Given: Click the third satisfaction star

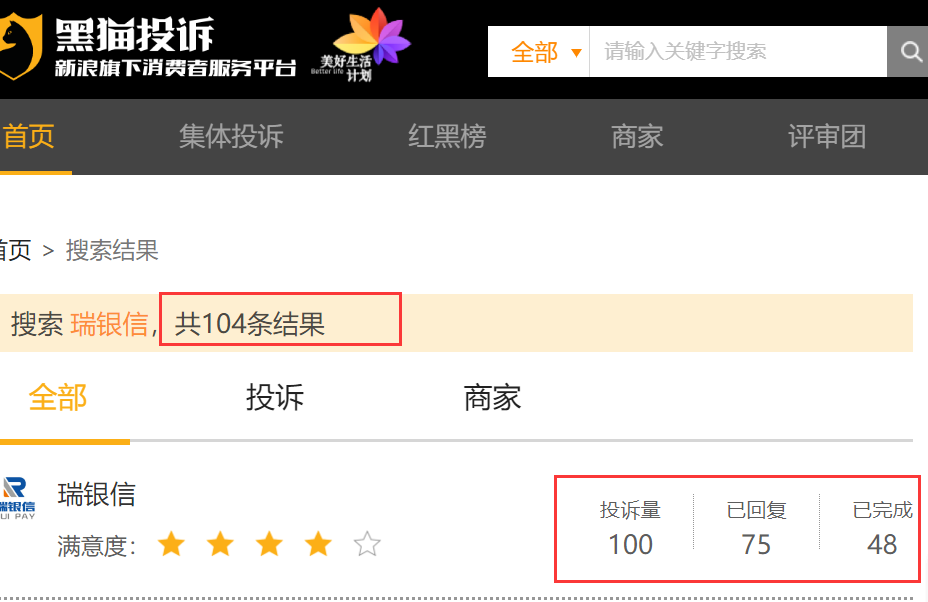Looking at the screenshot, I should click(269, 545).
